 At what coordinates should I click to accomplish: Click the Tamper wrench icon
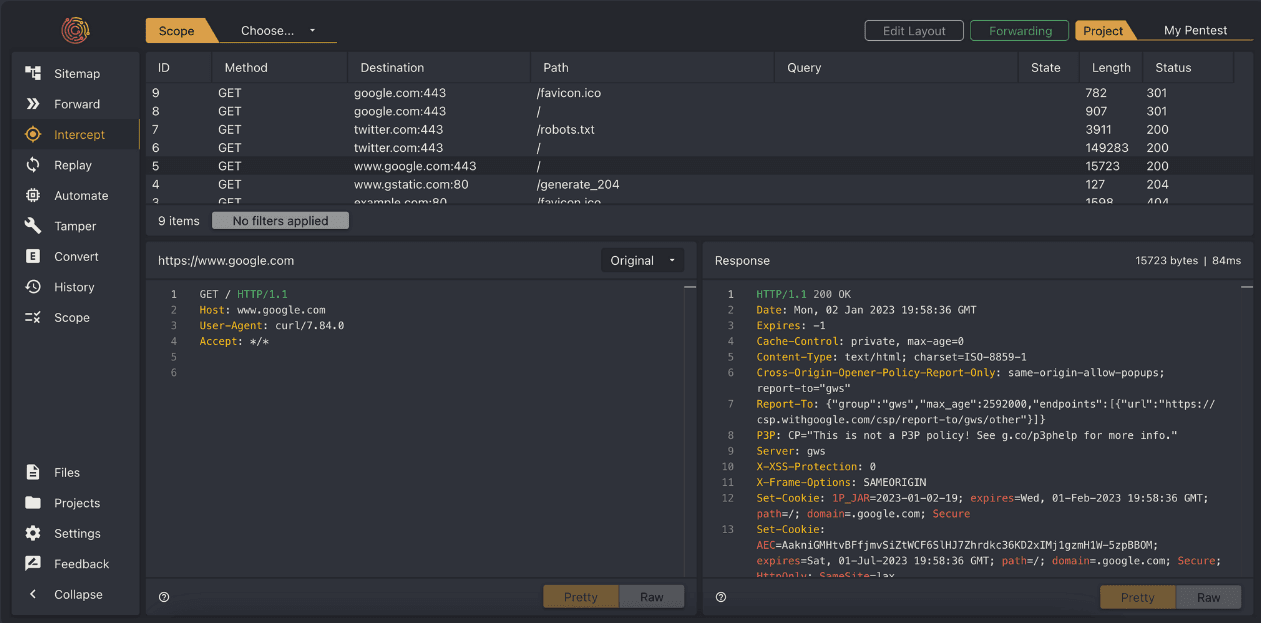[33, 226]
